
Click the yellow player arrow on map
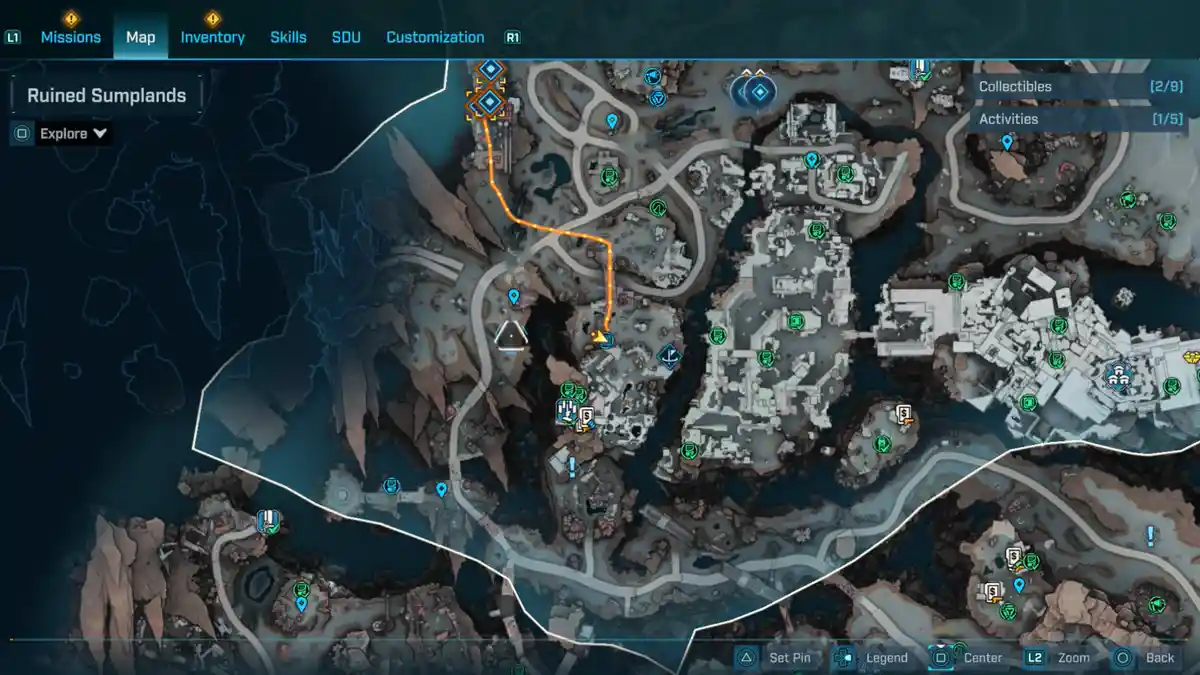pyautogui.click(x=600, y=338)
